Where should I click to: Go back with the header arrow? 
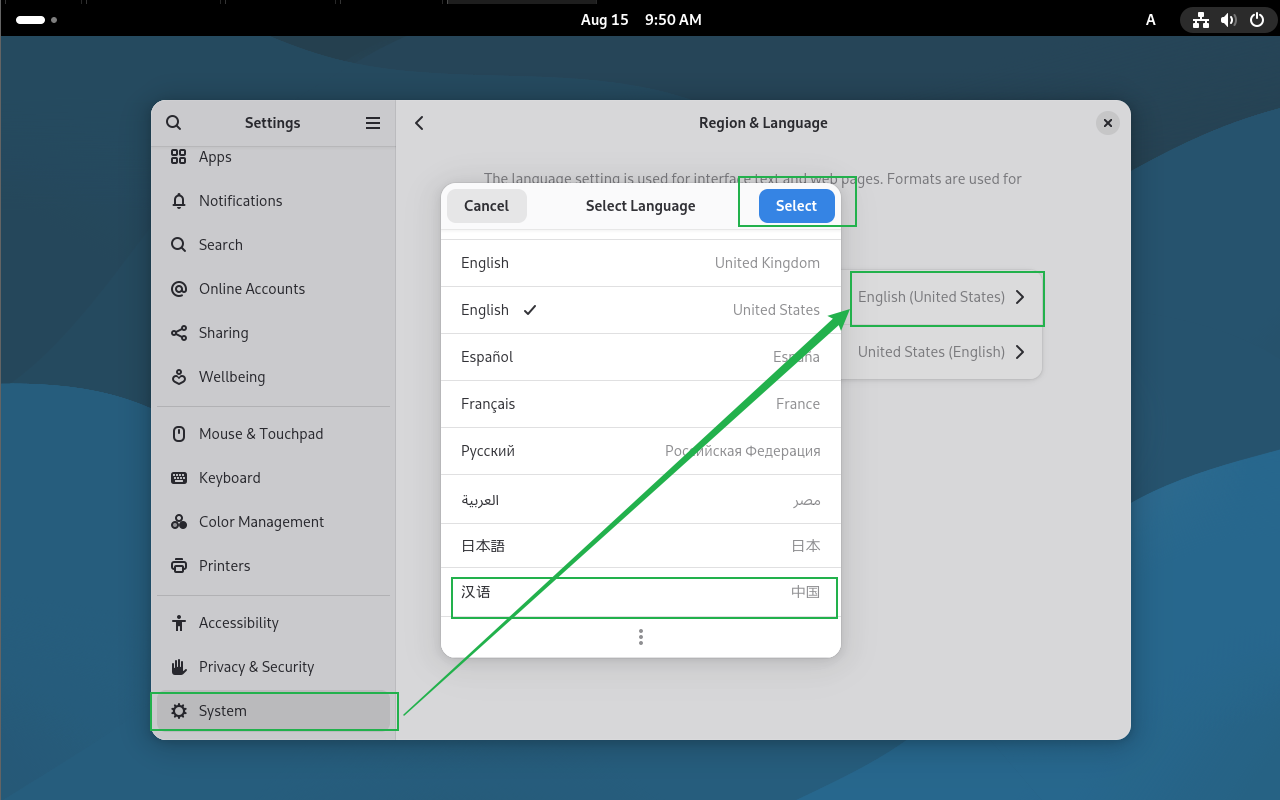coord(419,123)
